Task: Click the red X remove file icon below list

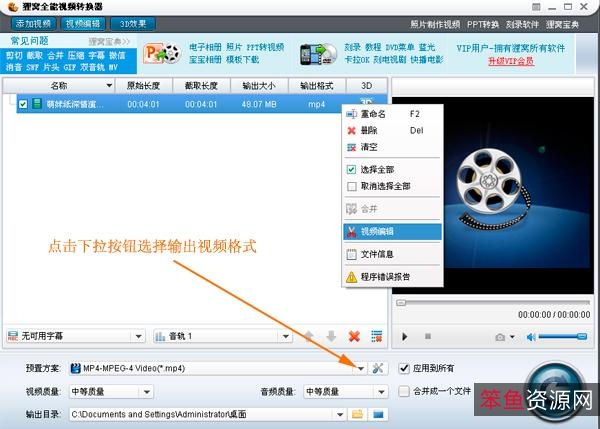Action: tap(354, 337)
